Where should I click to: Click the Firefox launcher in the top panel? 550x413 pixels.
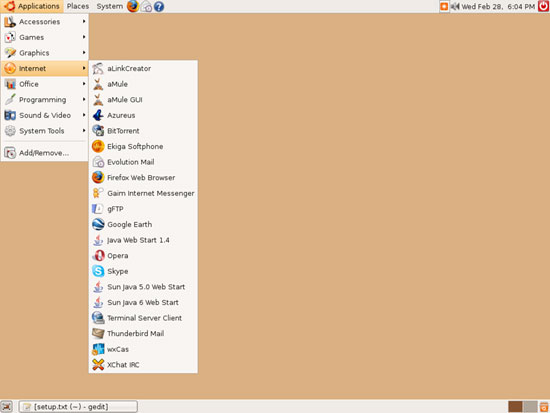pos(133,6)
